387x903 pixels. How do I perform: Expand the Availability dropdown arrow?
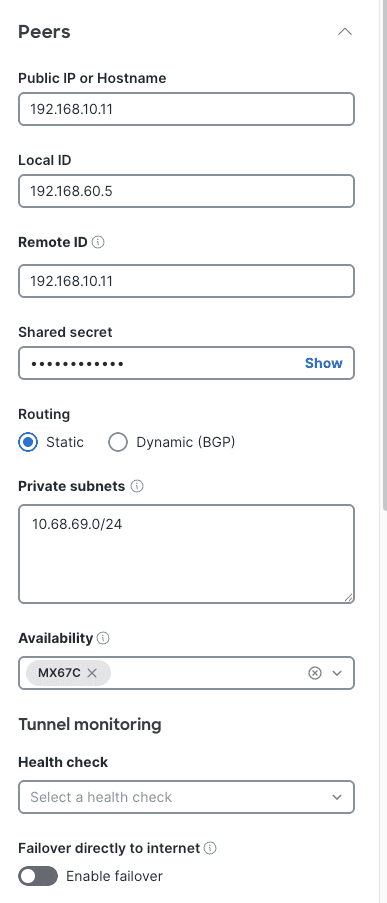[337, 673]
